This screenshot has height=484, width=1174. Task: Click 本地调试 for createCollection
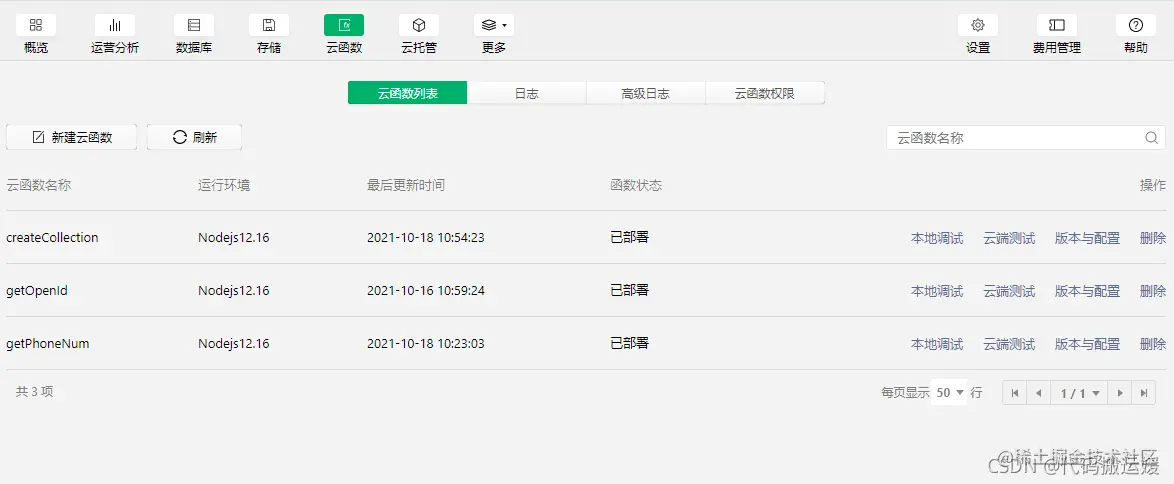(937, 238)
